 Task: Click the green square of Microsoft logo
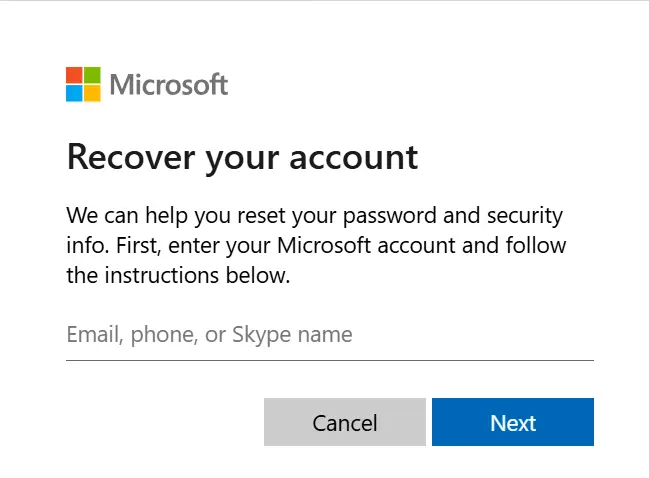[92, 76]
